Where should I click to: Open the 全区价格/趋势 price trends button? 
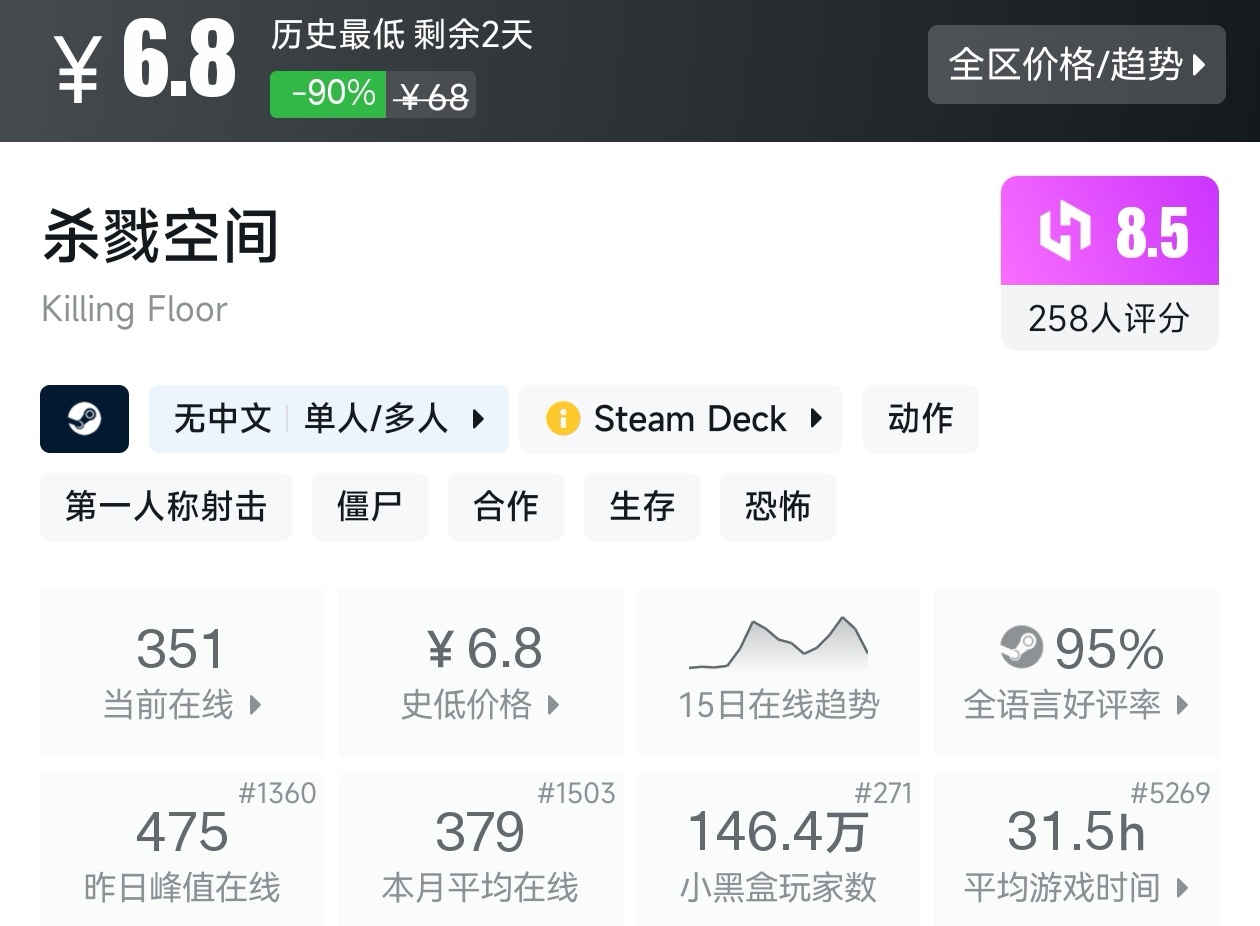(x=1076, y=65)
